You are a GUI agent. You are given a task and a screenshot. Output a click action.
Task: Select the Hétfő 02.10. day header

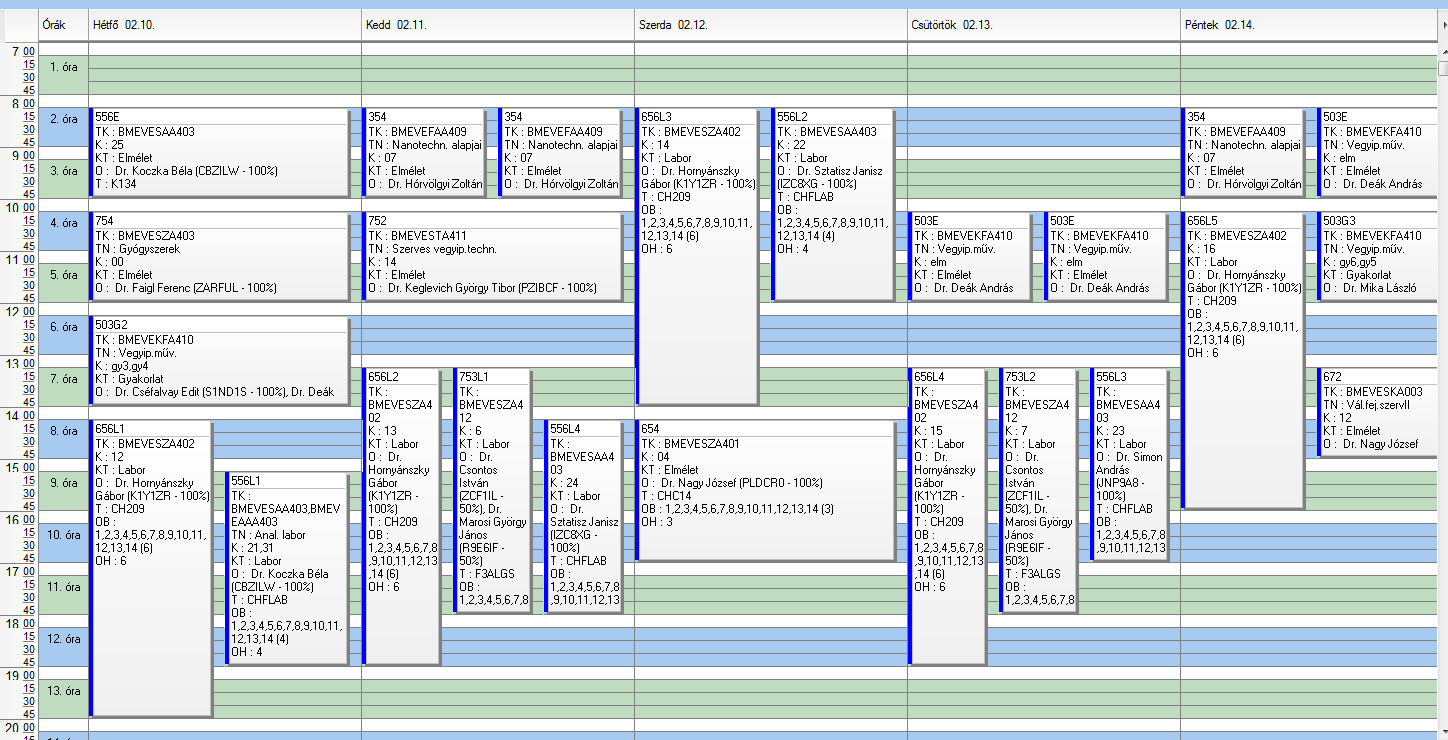coord(225,24)
